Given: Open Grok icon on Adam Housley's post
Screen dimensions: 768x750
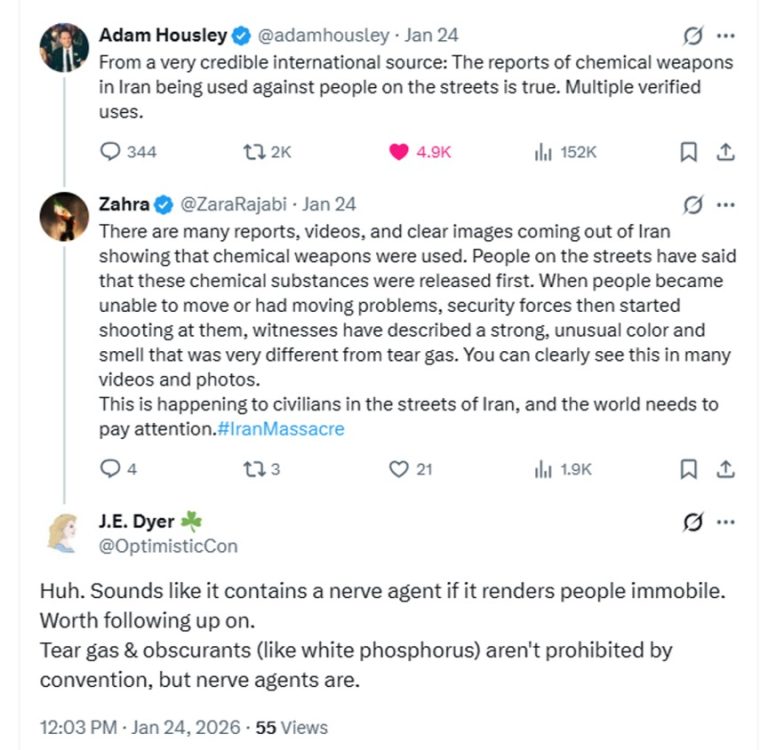Looking at the screenshot, I should (692, 36).
